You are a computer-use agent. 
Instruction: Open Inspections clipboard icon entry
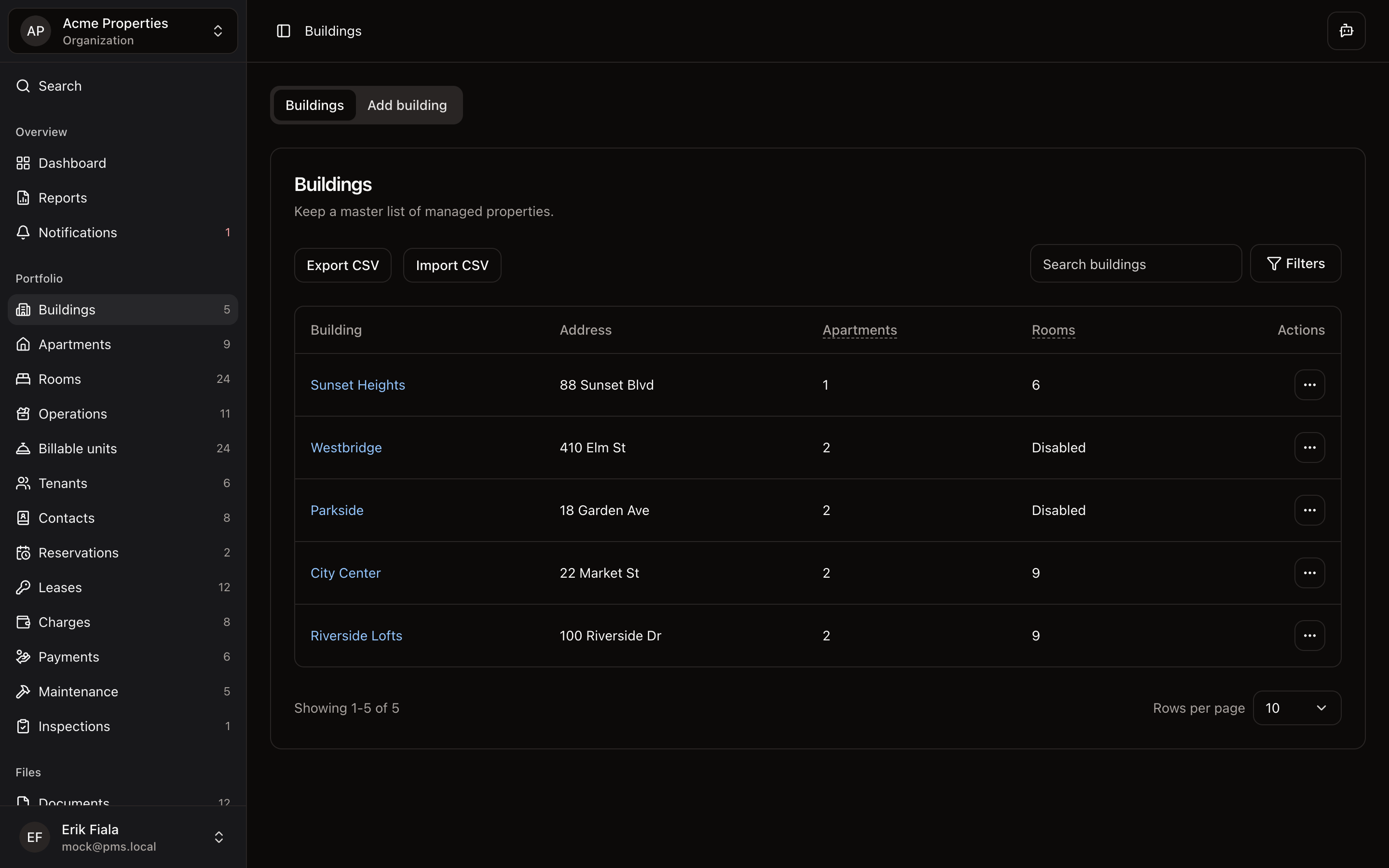coord(23,726)
